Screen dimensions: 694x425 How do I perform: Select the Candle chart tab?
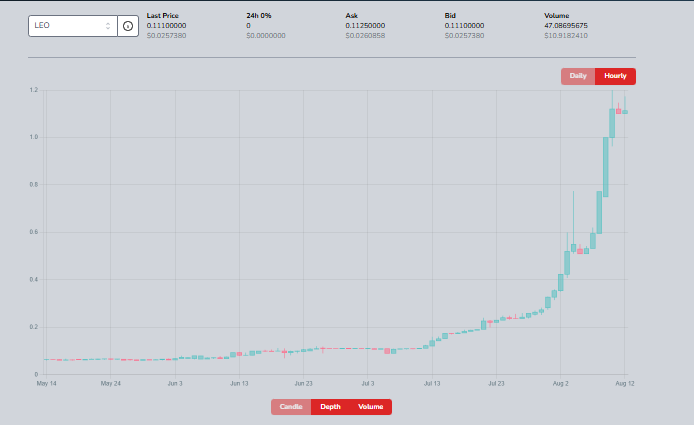click(291, 407)
